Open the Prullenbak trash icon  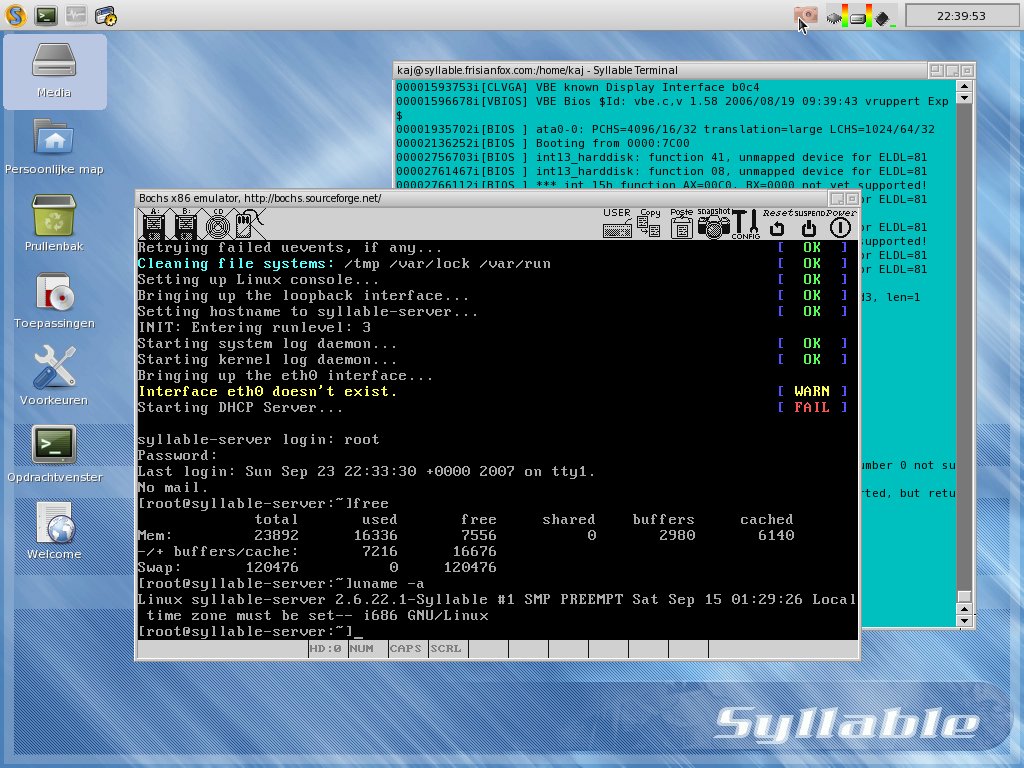54,223
